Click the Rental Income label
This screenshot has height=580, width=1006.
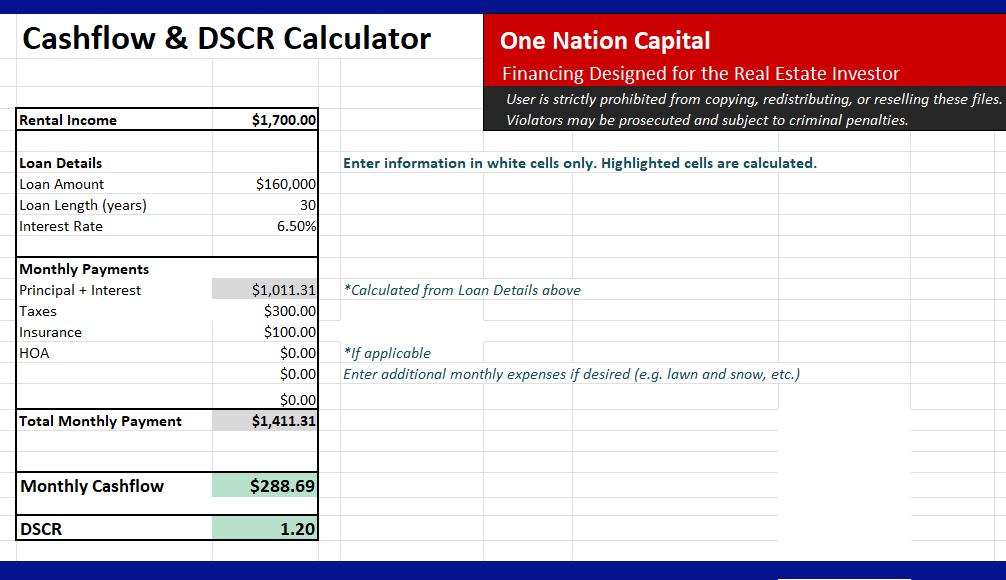(x=68, y=120)
